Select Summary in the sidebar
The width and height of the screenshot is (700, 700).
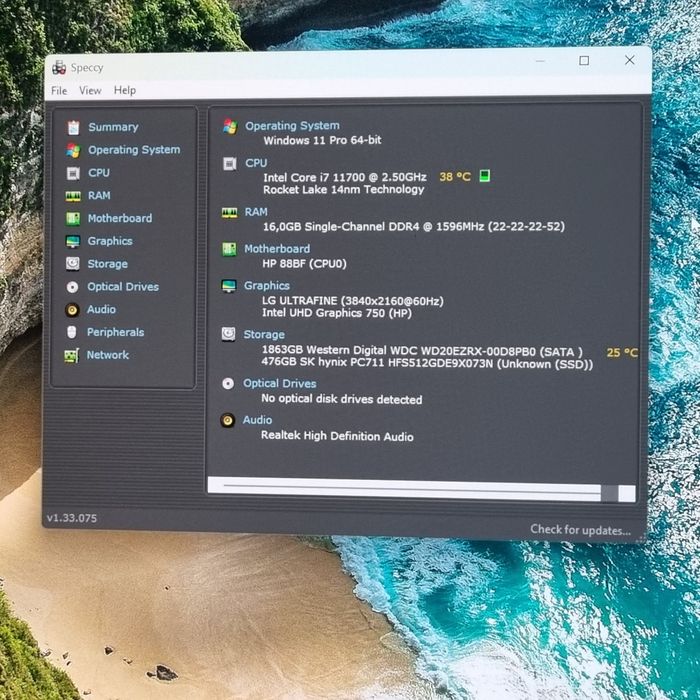coord(113,127)
